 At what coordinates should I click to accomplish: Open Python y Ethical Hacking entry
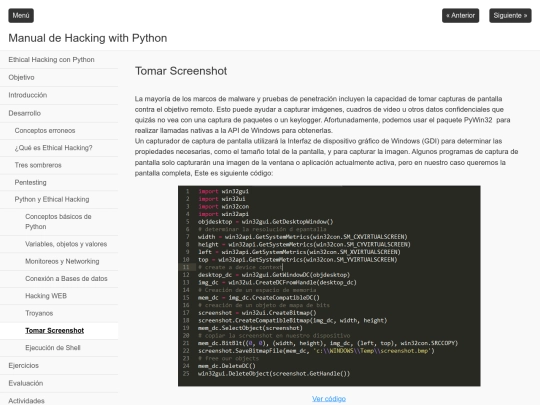pos(52,199)
